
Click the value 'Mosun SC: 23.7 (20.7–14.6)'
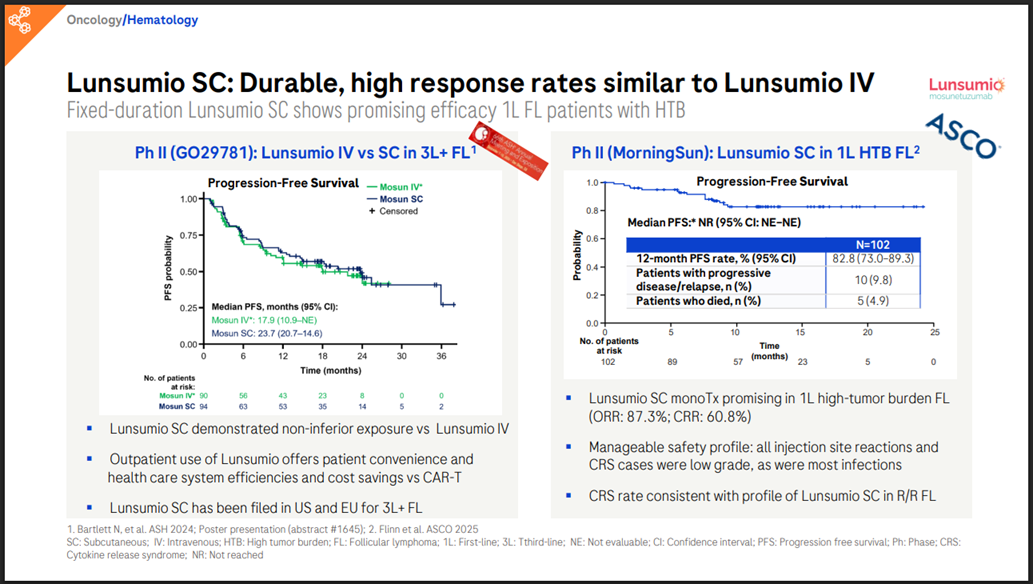(x=267, y=333)
